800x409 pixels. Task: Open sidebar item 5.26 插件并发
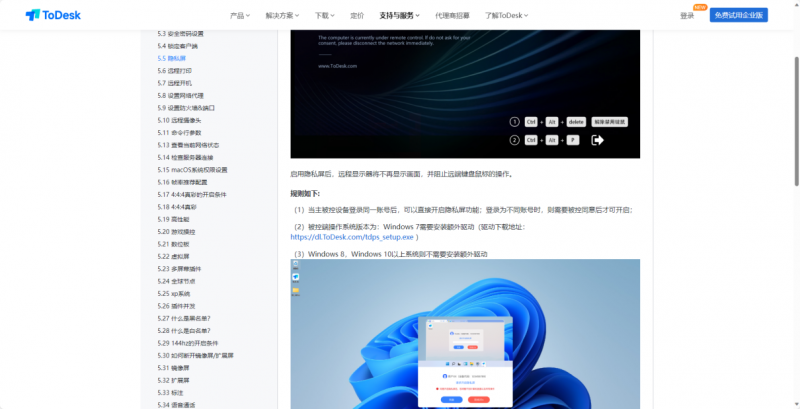pos(176,306)
